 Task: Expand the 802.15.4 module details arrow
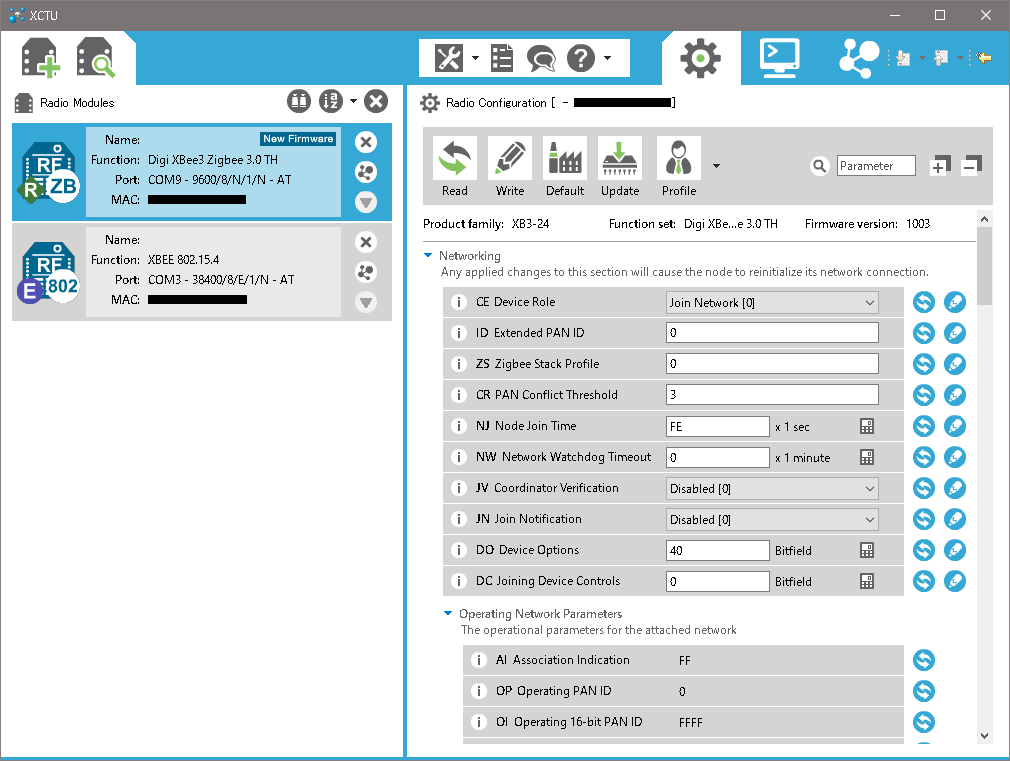(366, 302)
